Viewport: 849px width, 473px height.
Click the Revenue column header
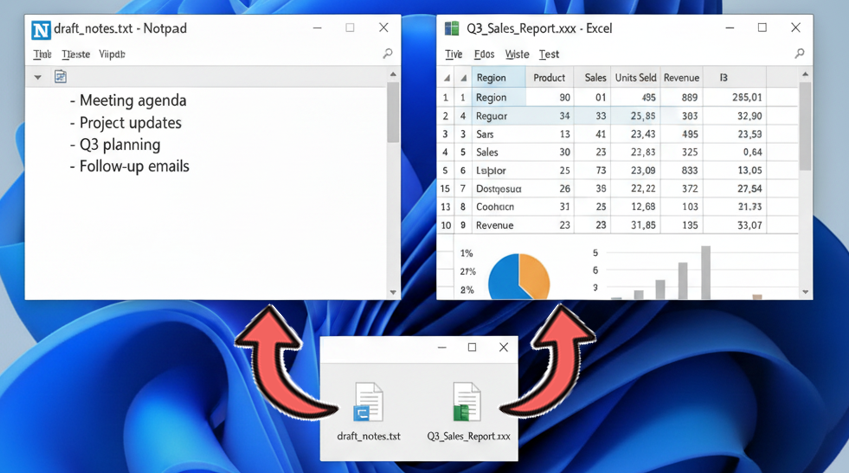[681, 78]
